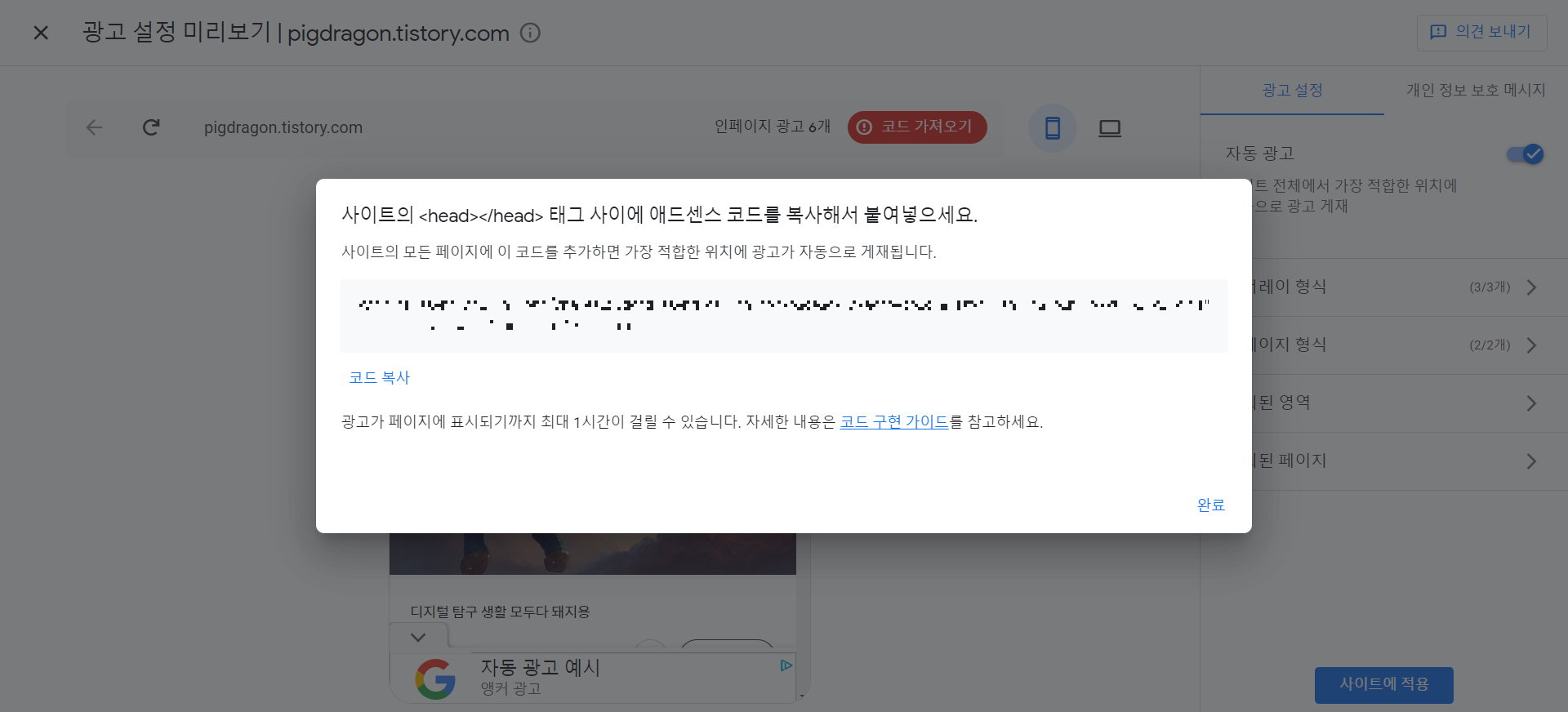Reload the site preview

pos(151,127)
